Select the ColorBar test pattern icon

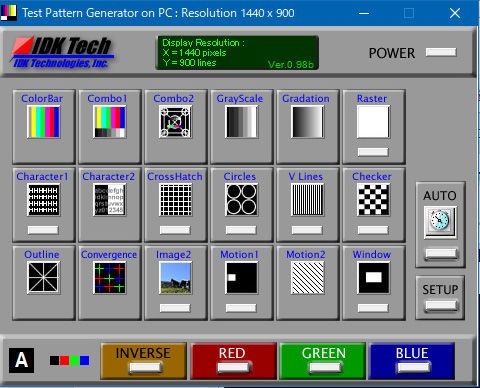[43, 122]
